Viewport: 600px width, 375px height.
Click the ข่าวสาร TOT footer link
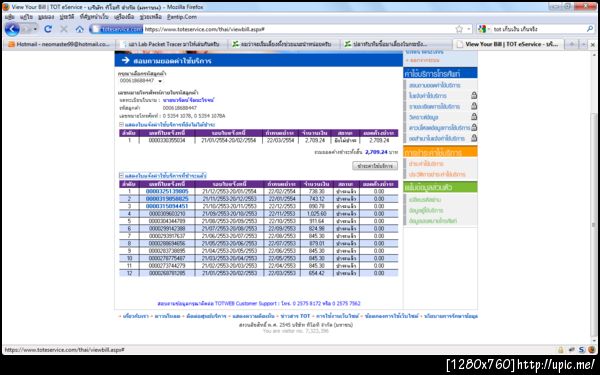(x=295, y=316)
